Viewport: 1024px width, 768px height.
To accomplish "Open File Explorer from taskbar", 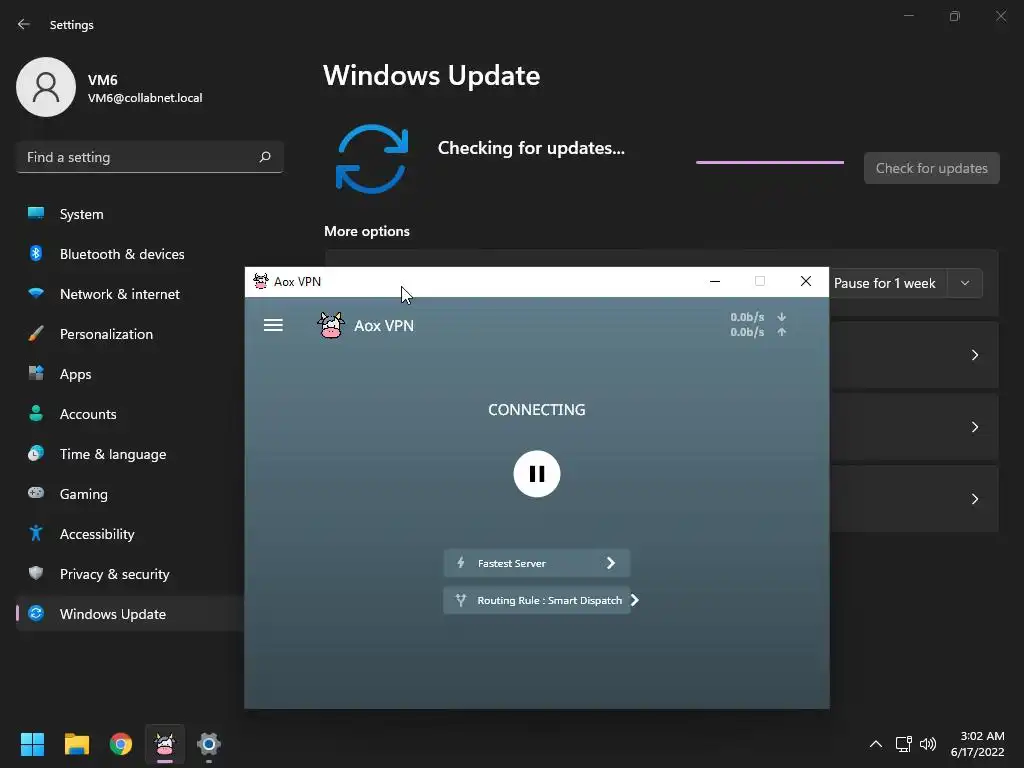I will pos(76,744).
